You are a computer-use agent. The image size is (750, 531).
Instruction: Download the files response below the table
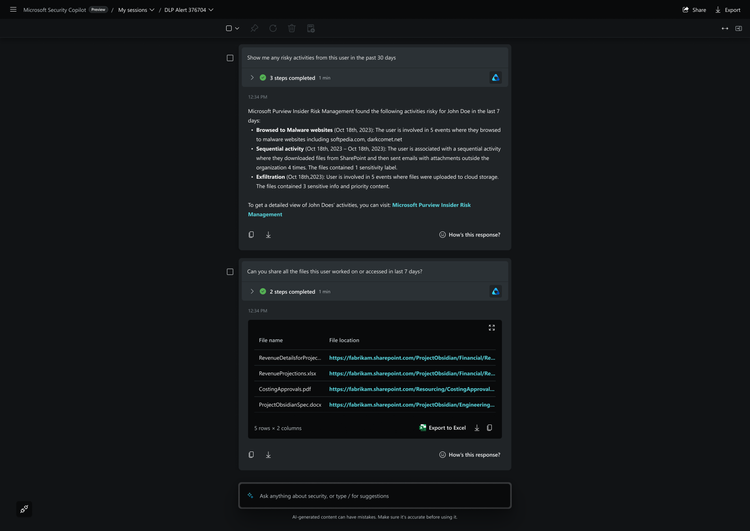pos(268,455)
